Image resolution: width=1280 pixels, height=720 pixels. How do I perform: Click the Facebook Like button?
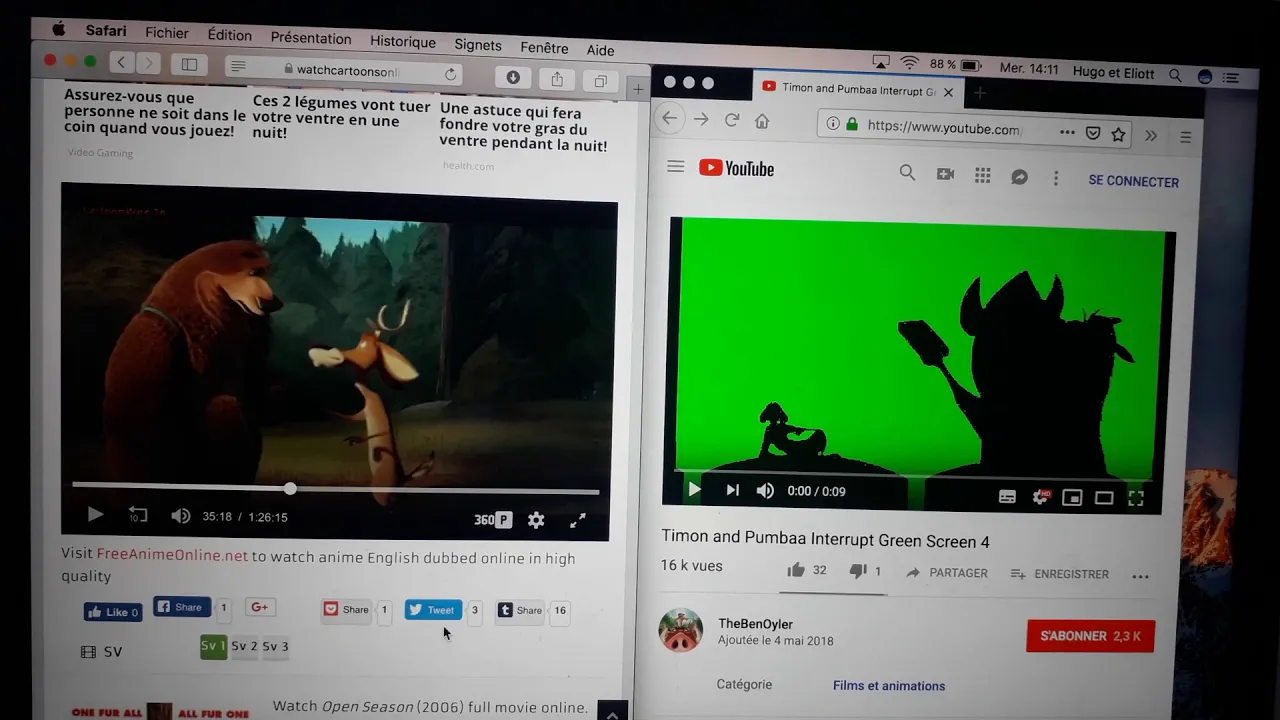[113, 612]
